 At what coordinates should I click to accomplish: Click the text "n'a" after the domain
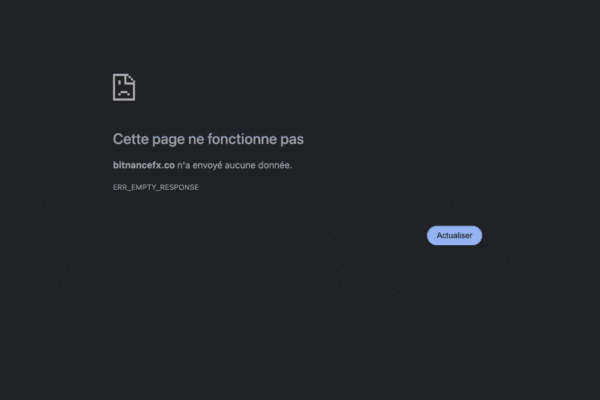pyautogui.click(x=184, y=165)
